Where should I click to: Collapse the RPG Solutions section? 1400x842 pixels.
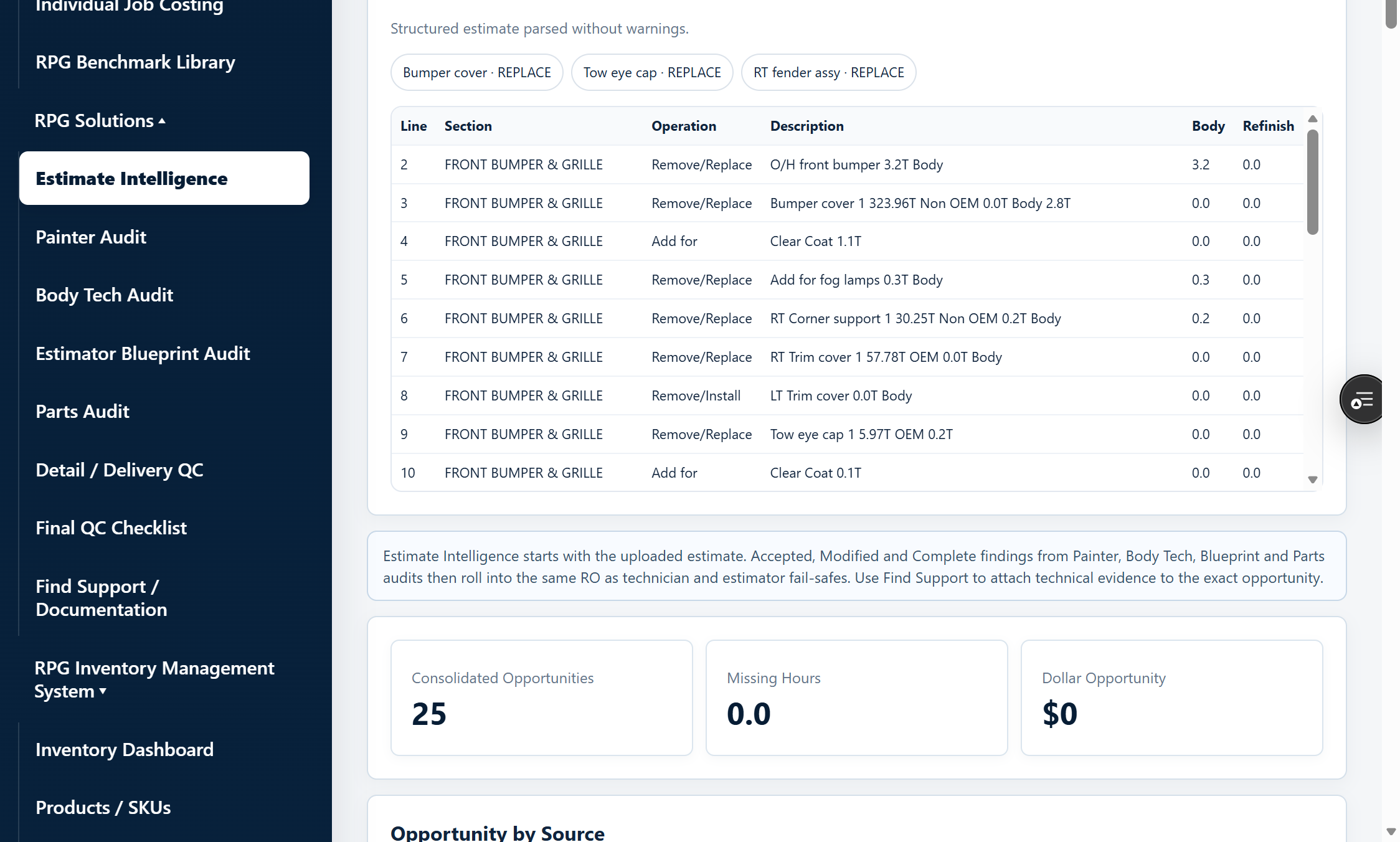click(x=100, y=121)
